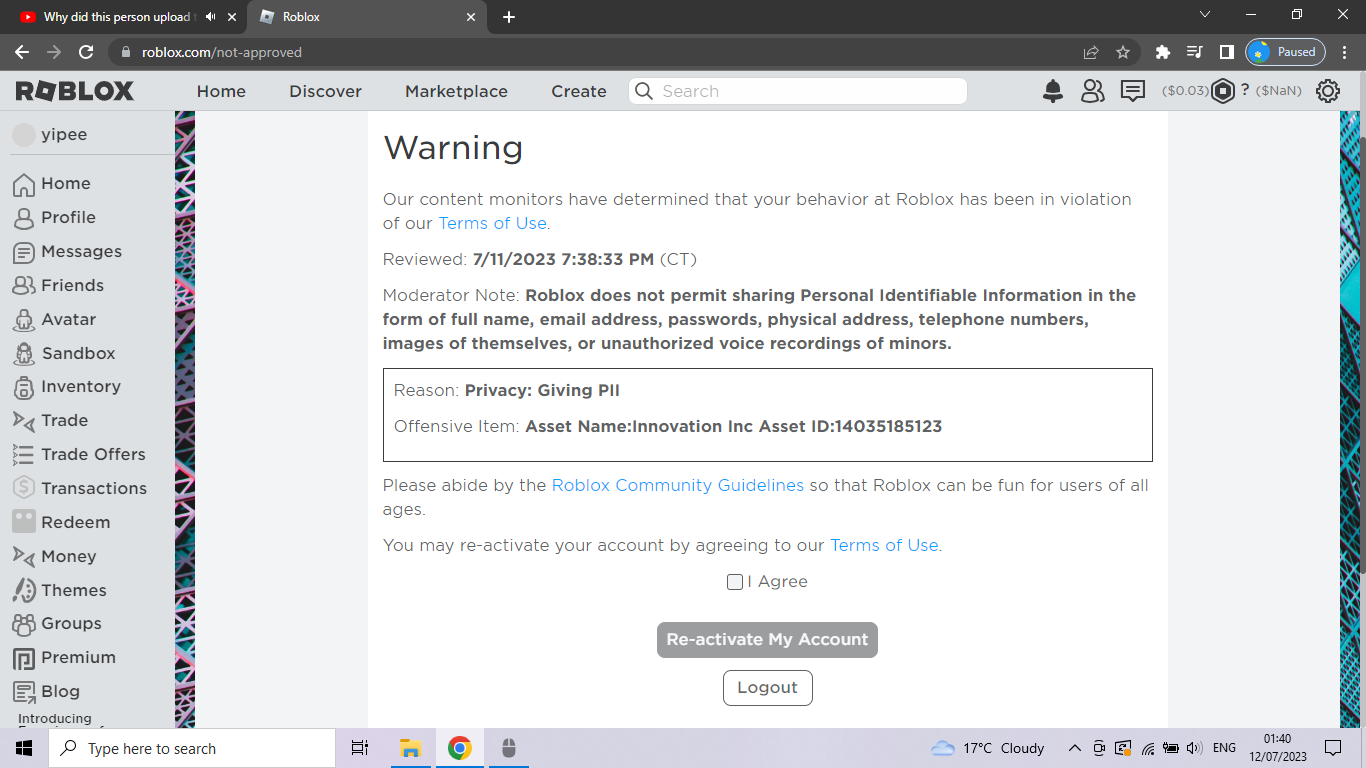This screenshot has width=1366, height=768.
Task: Open Terms of Use link near re-activate
Action: click(x=884, y=545)
